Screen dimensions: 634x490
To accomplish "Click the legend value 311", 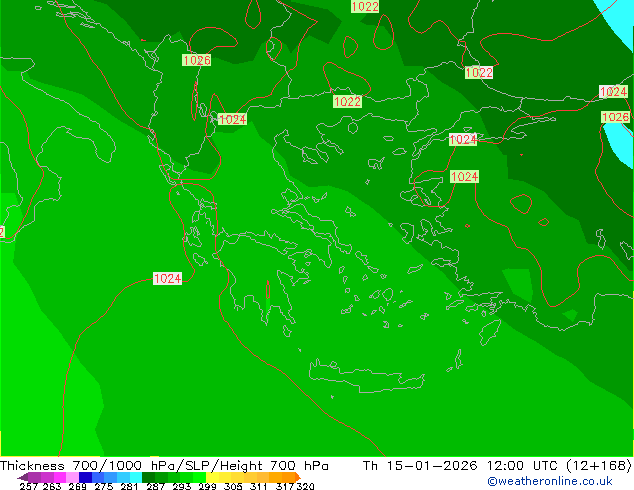I will pyautogui.click(x=259, y=486).
